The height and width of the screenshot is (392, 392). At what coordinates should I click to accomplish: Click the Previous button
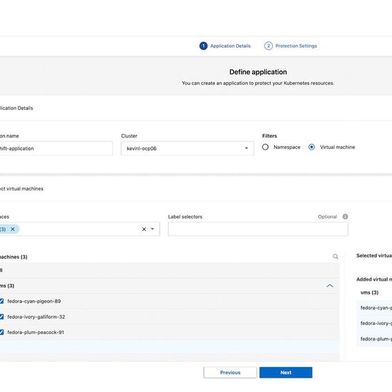[x=230, y=372]
